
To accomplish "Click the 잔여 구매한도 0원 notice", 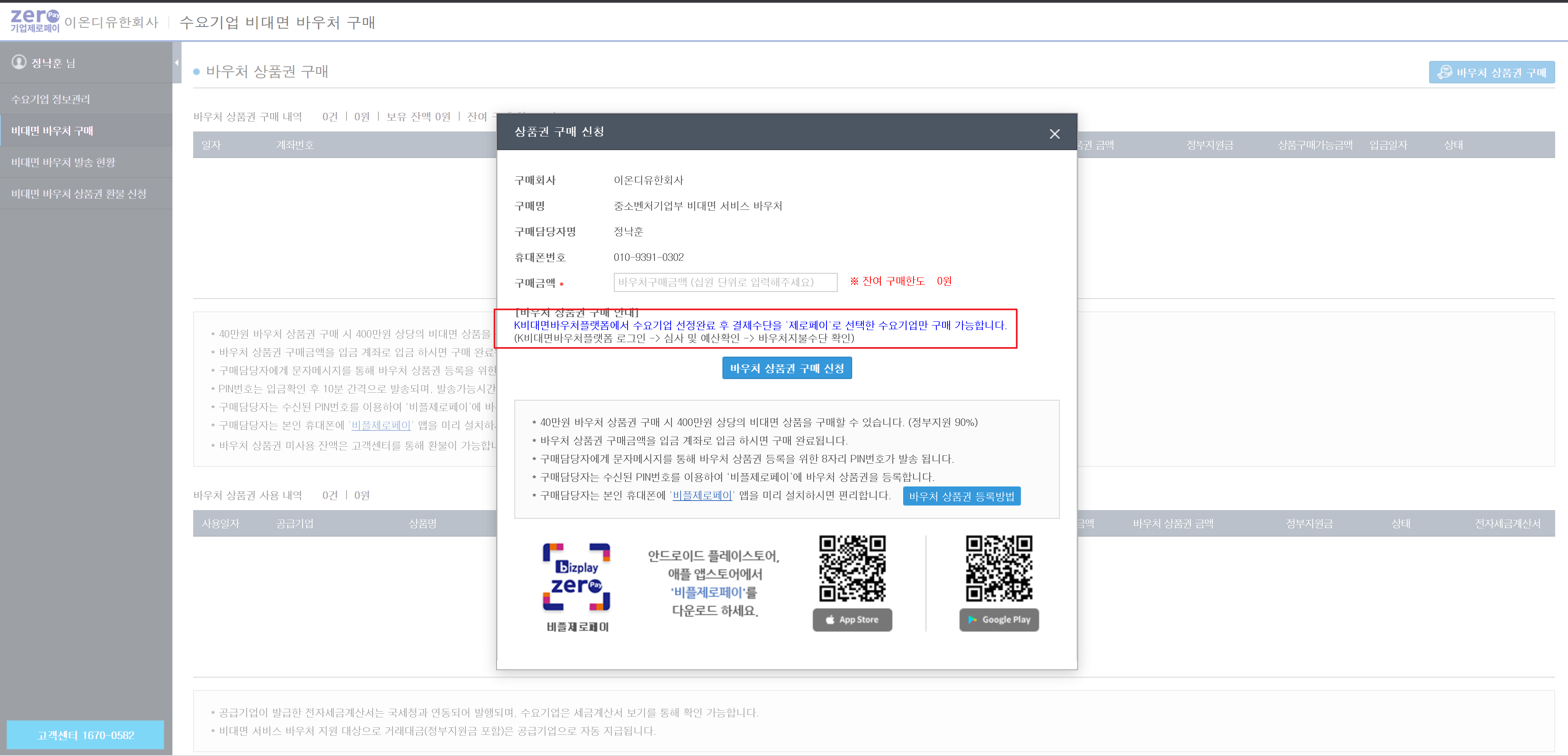I will pos(900,281).
